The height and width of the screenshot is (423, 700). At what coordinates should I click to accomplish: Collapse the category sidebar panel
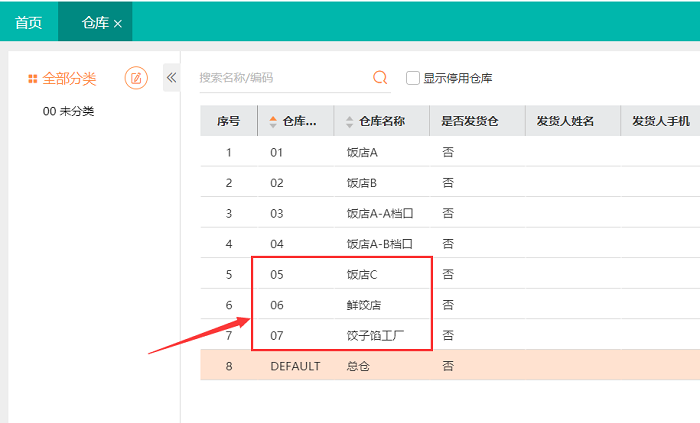pos(171,77)
